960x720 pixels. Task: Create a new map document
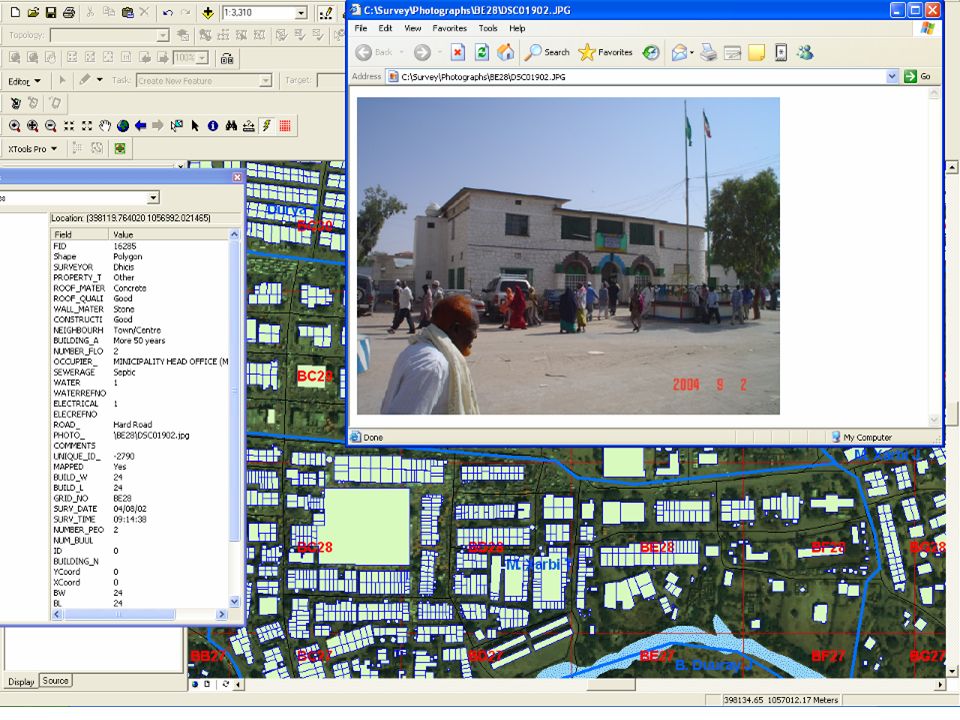point(15,12)
